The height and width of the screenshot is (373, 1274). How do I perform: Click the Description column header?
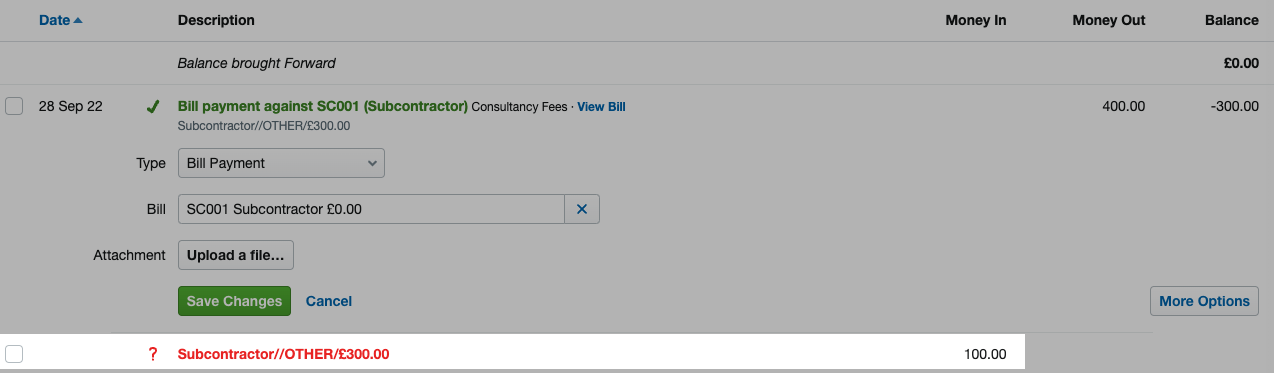pos(216,20)
